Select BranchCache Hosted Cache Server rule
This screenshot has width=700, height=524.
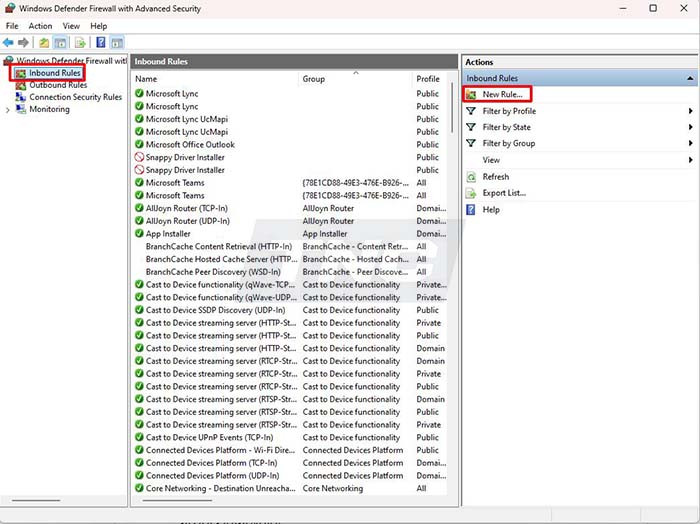coord(290,259)
